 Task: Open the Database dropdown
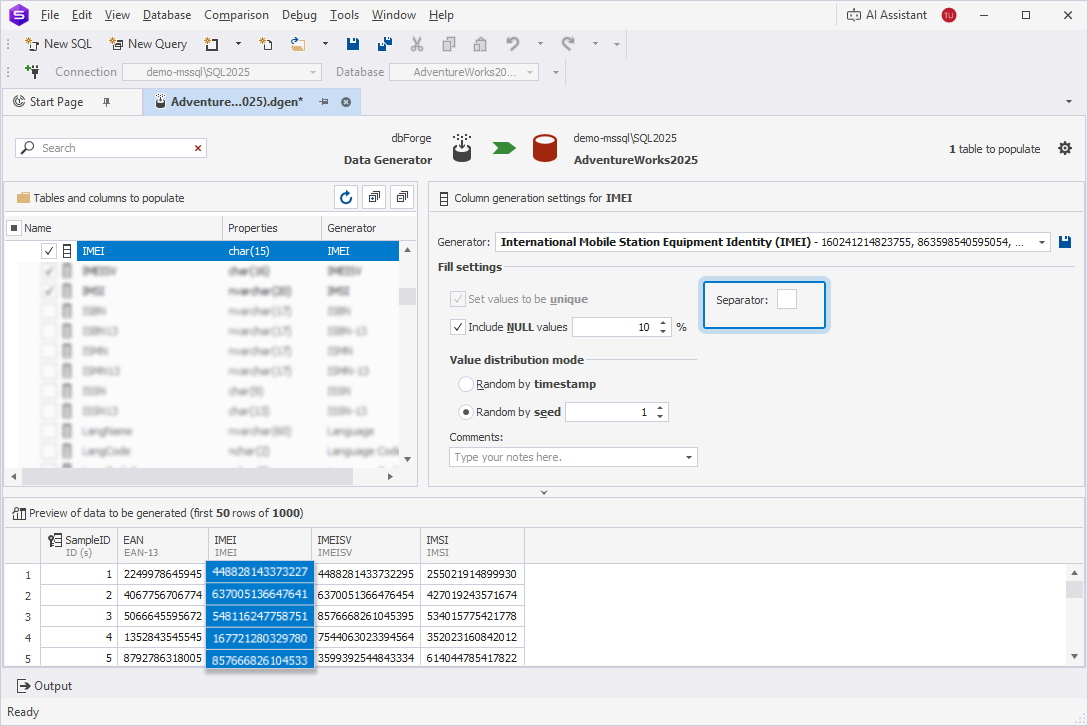[530, 72]
